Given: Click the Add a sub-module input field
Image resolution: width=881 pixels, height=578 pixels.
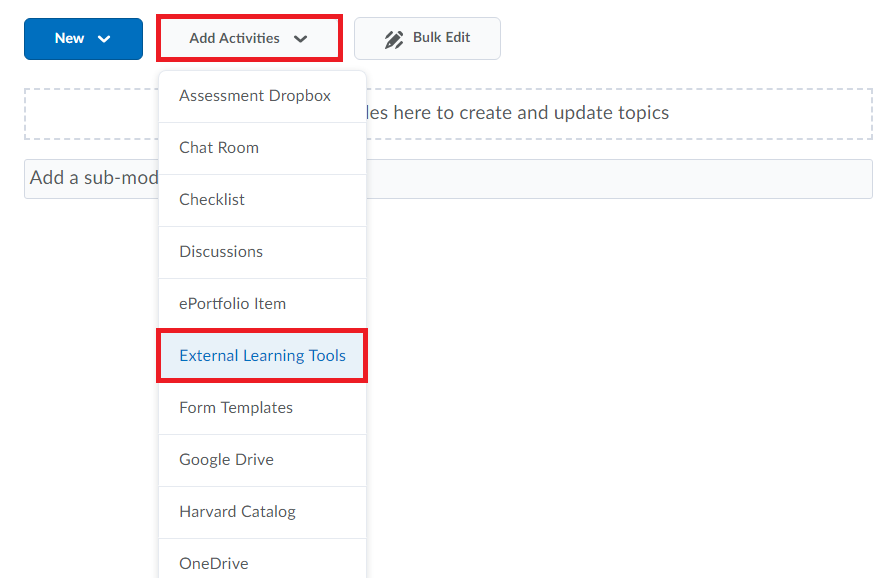Looking at the screenshot, I should click(448, 179).
